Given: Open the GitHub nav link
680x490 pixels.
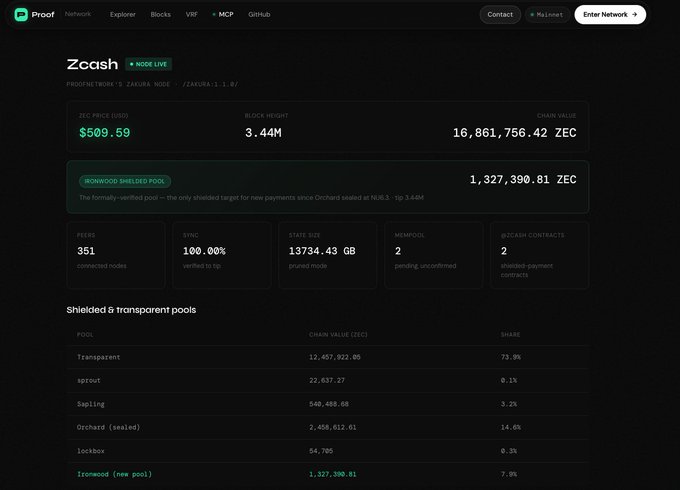Looking at the screenshot, I should coord(259,15).
